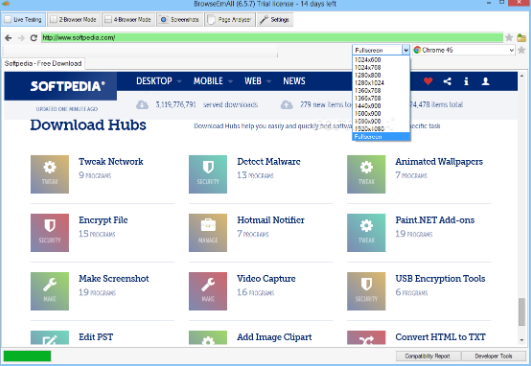Click the Tweak Network gear tile
Viewport: 531px width, 366px height.
point(50,174)
